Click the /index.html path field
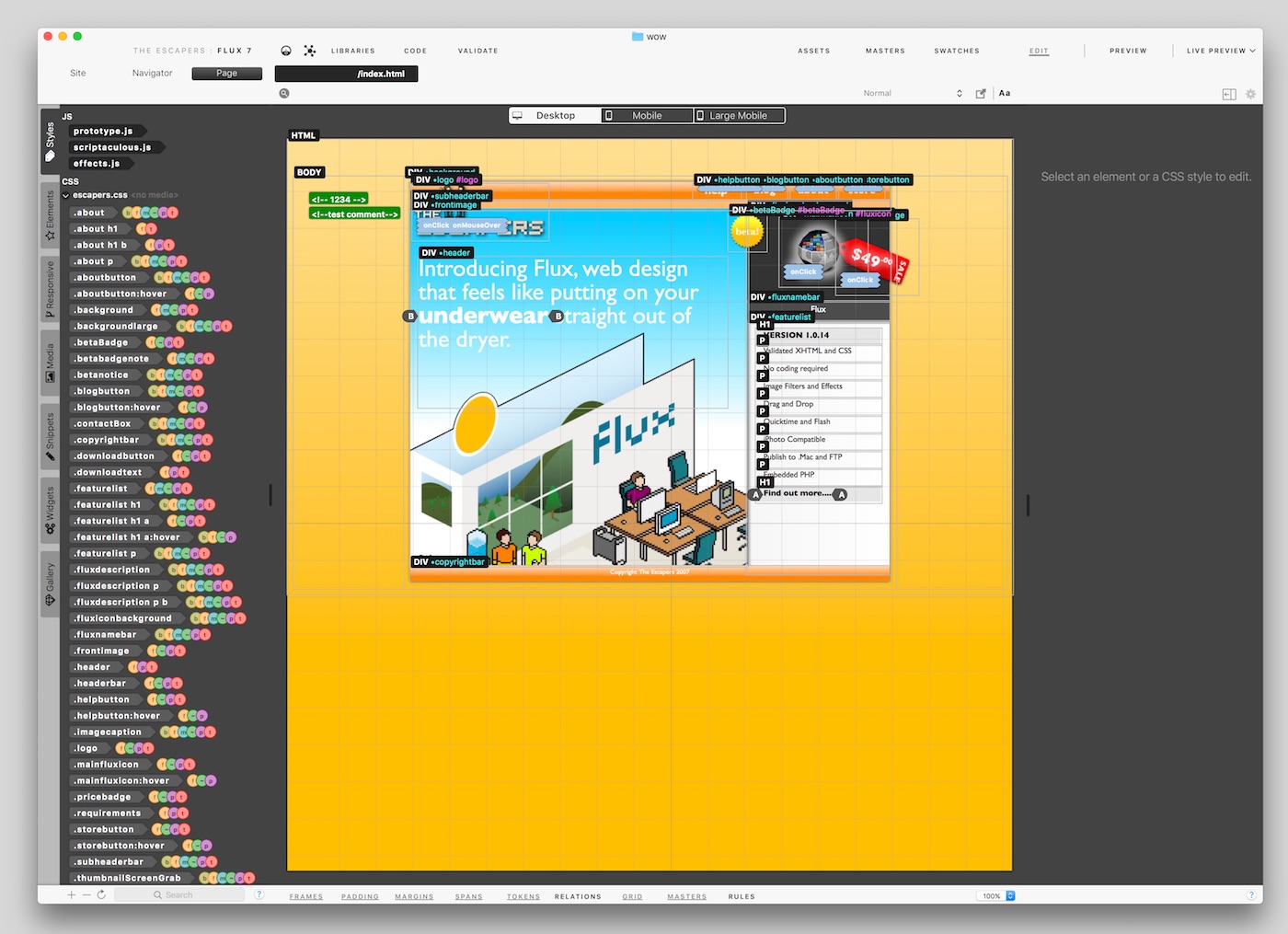Image resolution: width=1288 pixels, height=934 pixels. coord(346,74)
